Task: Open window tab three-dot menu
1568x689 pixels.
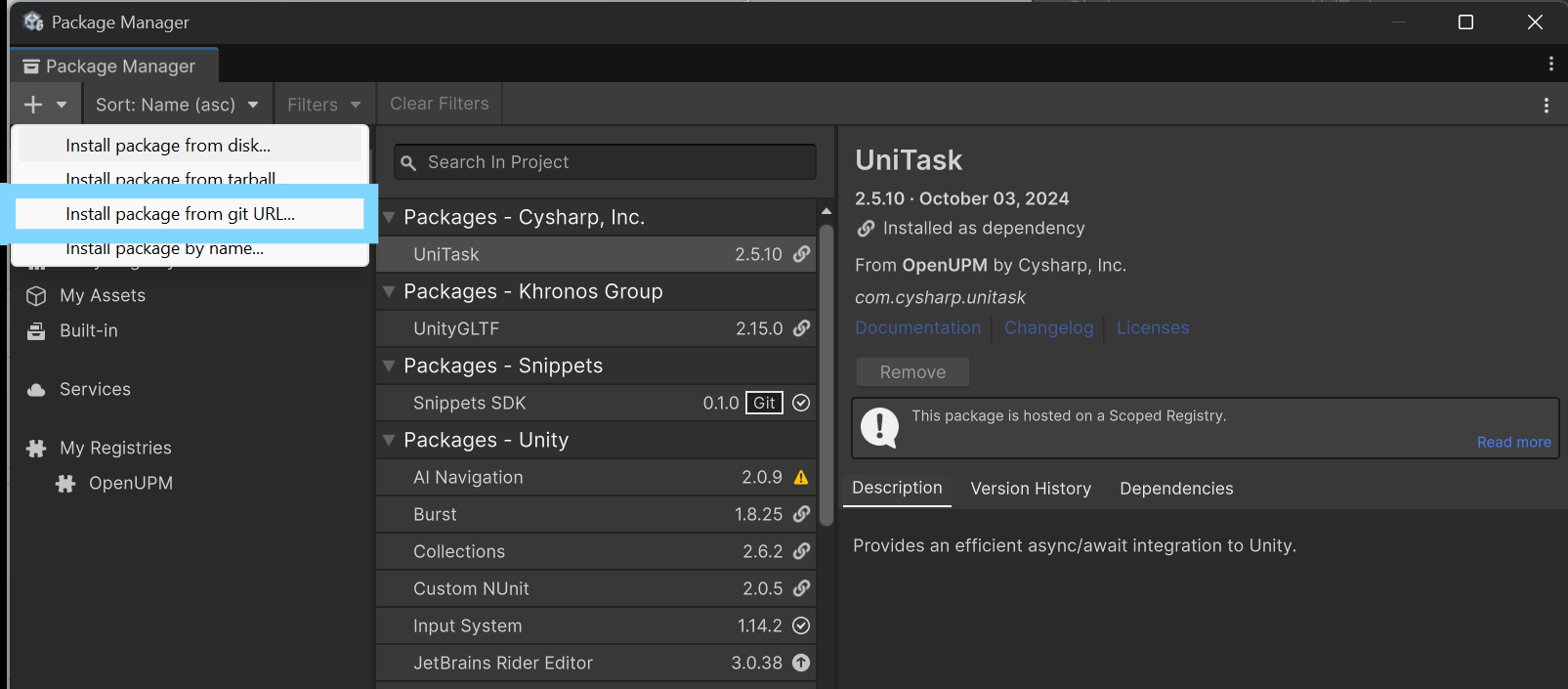Action: [1550, 64]
